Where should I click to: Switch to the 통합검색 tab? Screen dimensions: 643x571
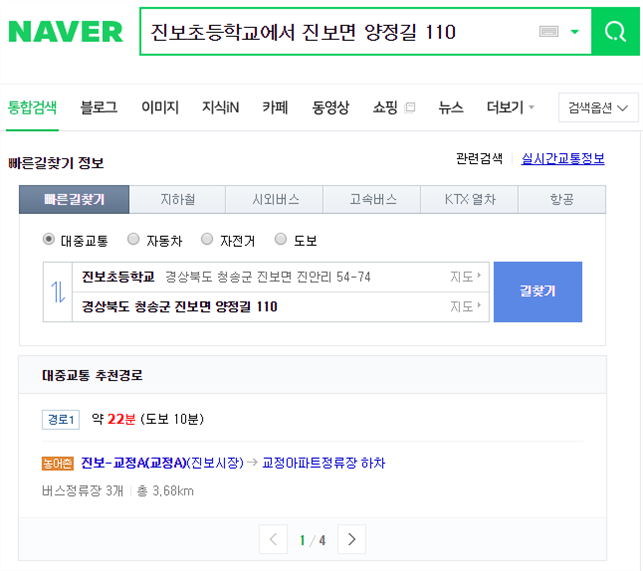point(32,107)
